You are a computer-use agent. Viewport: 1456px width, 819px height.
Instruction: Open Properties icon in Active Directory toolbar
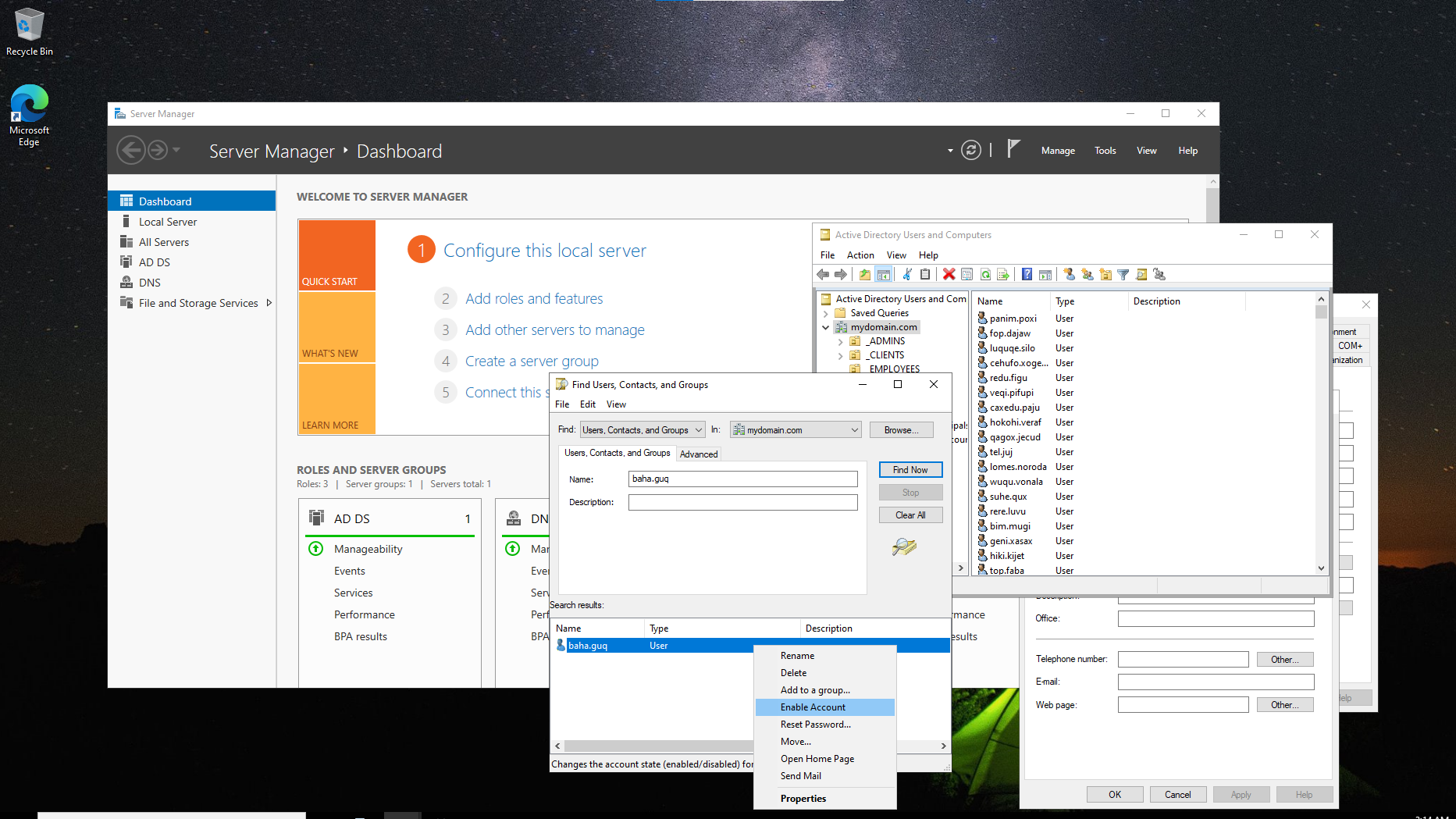967,274
